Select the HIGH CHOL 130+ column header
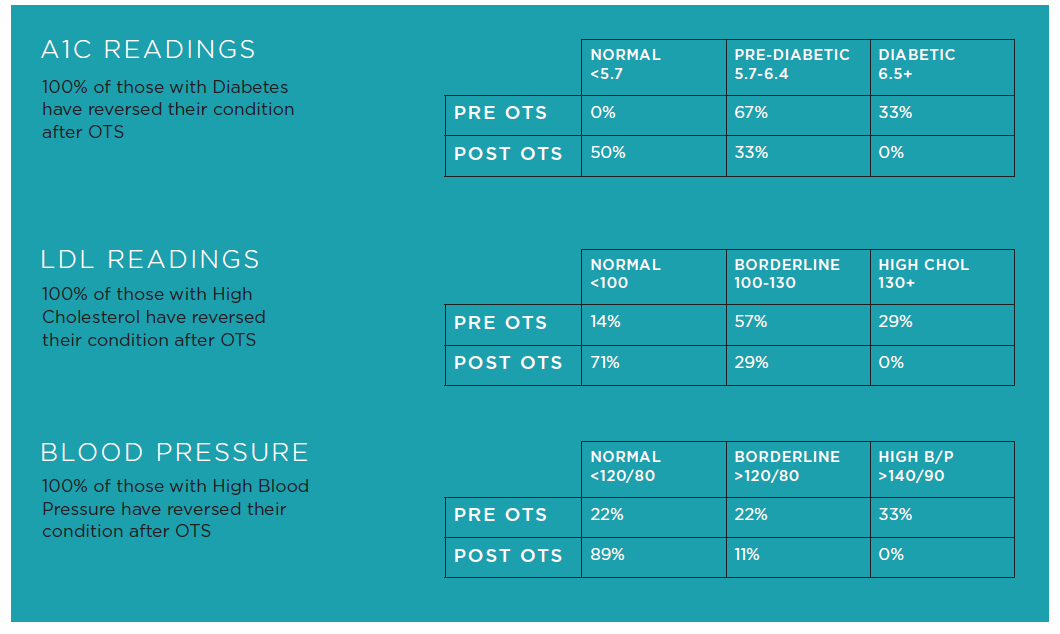1060x634 pixels. pyautogui.click(x=923, y=274)
